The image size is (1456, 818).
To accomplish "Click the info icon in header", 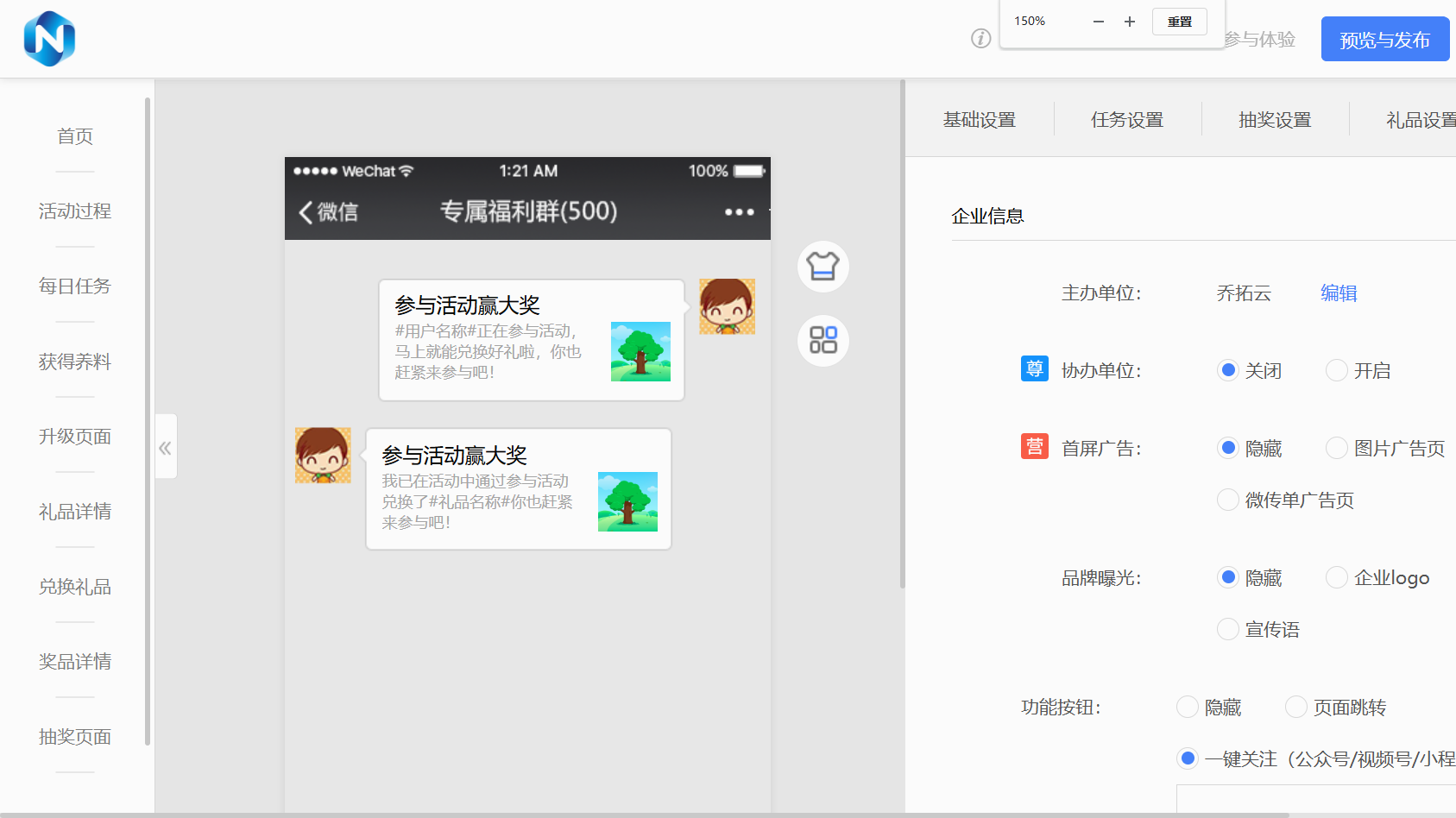I will pos(980,38).
